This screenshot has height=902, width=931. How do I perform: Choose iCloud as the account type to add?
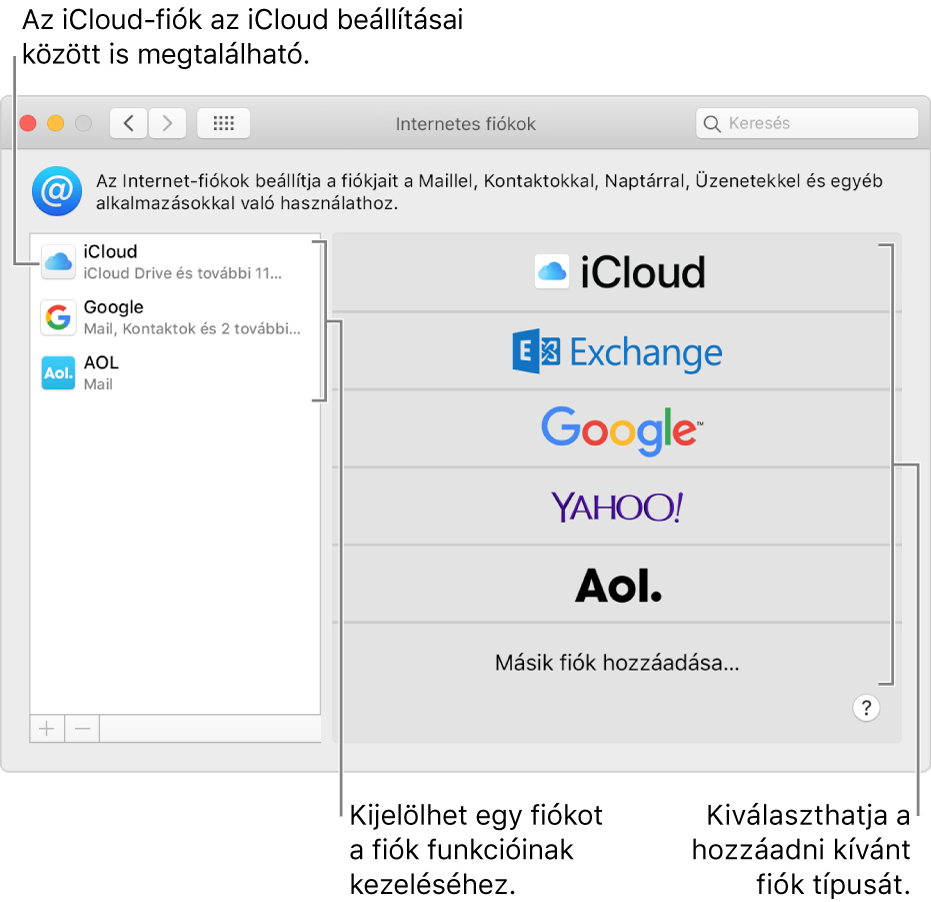(617, 272)
